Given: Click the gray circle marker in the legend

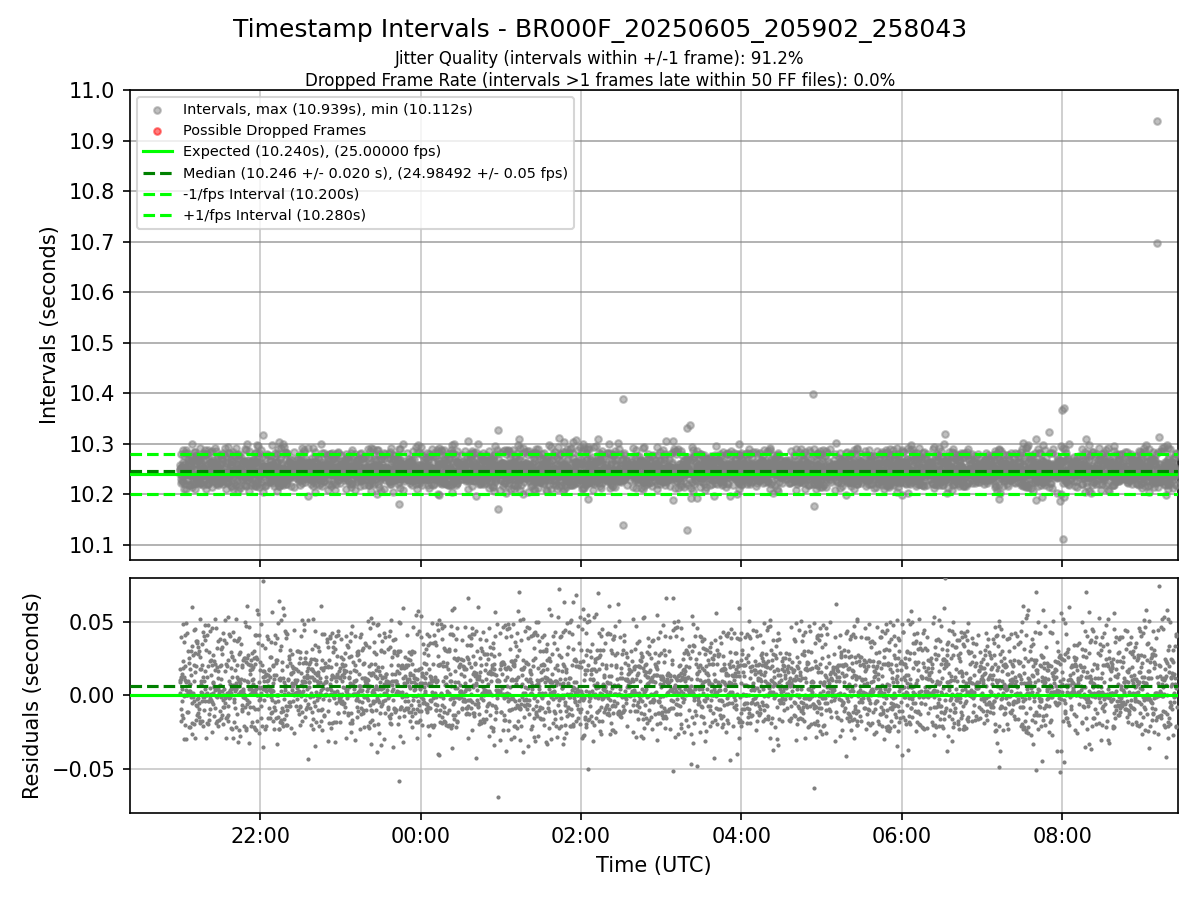Looking at the screenshot, I should pyautogui.click(x=158, y=109).
